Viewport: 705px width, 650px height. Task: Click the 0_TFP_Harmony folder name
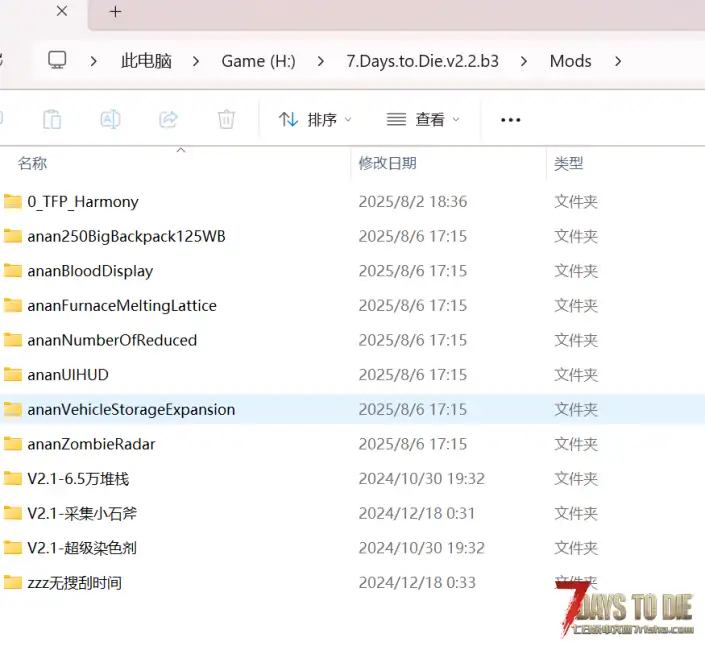click(83, 202)
